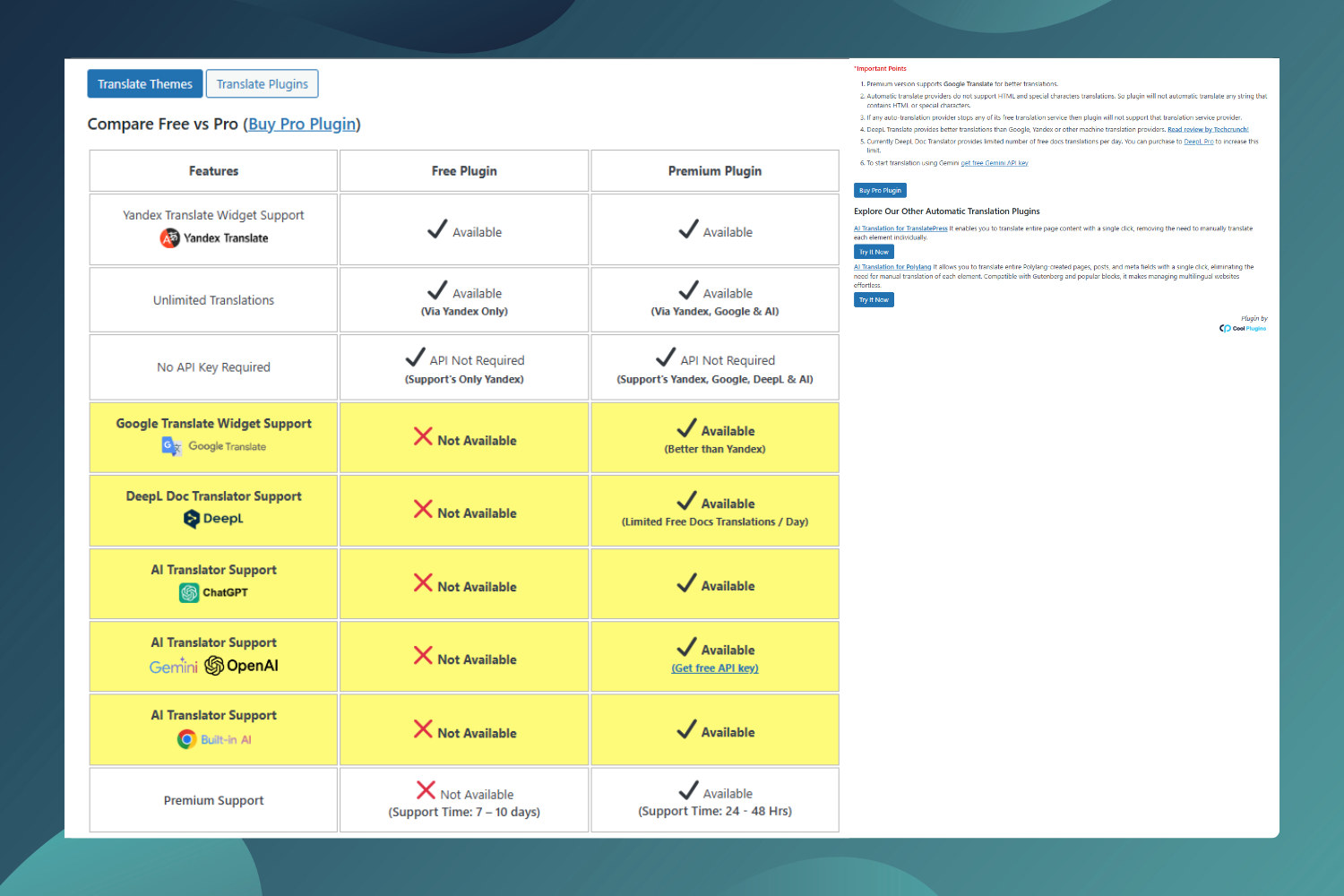Click 'Google Translate Widget Support' label

[x=214, y=424]
